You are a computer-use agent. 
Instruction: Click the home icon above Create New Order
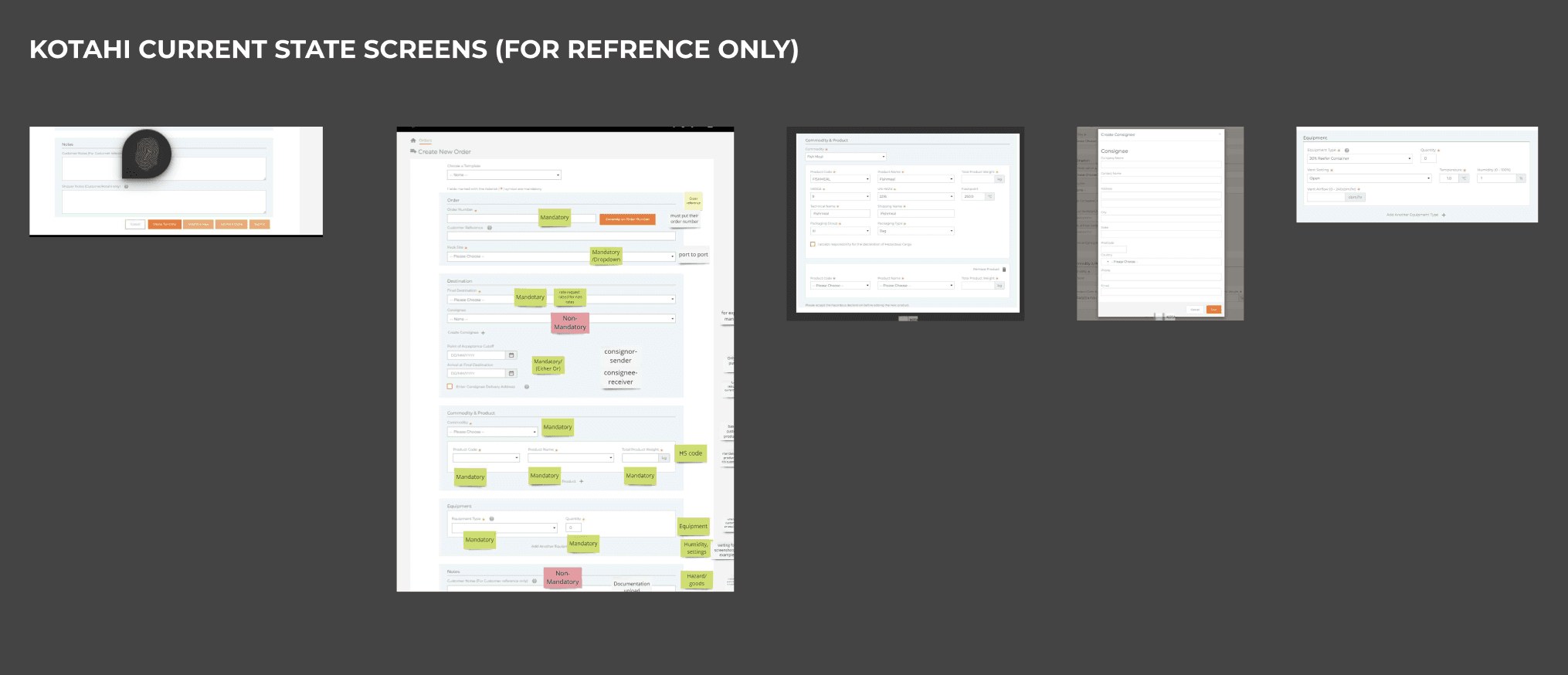click(x=413, y=141)
